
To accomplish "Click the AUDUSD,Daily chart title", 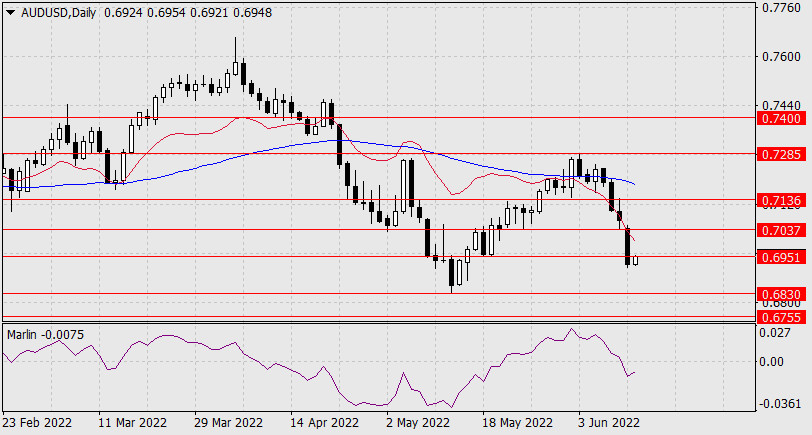I will pyautogui.click(x=59, y=13).
